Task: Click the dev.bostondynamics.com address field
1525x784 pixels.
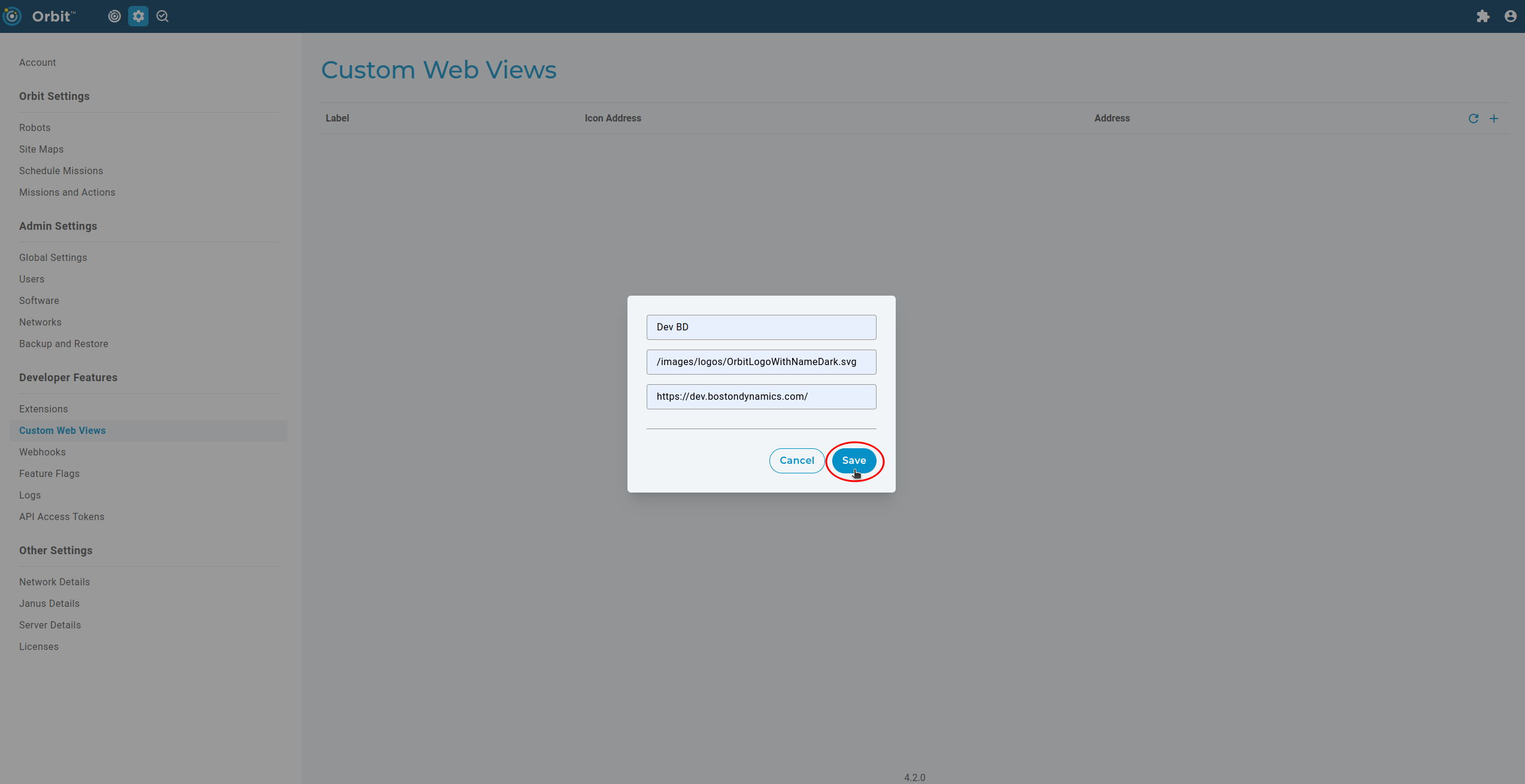Action: 761,397
